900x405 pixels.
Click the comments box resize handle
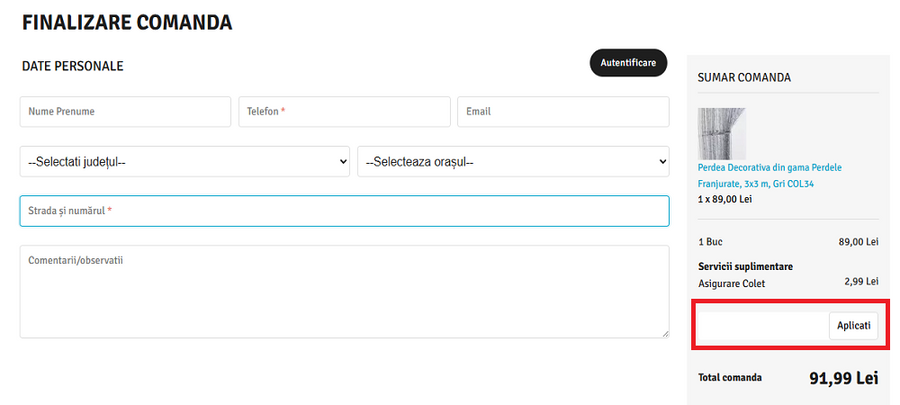(x=664, y=333)
